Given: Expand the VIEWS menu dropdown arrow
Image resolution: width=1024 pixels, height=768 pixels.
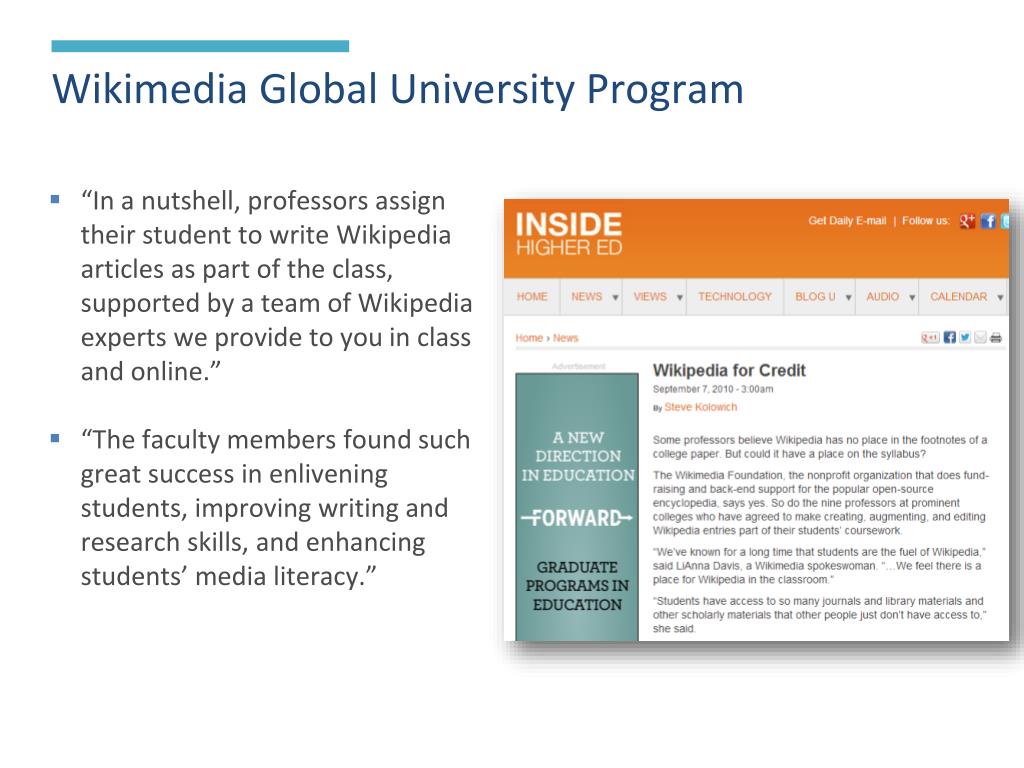Looking at the screenshot, I should pyautogui.click(x=679, y=297).
